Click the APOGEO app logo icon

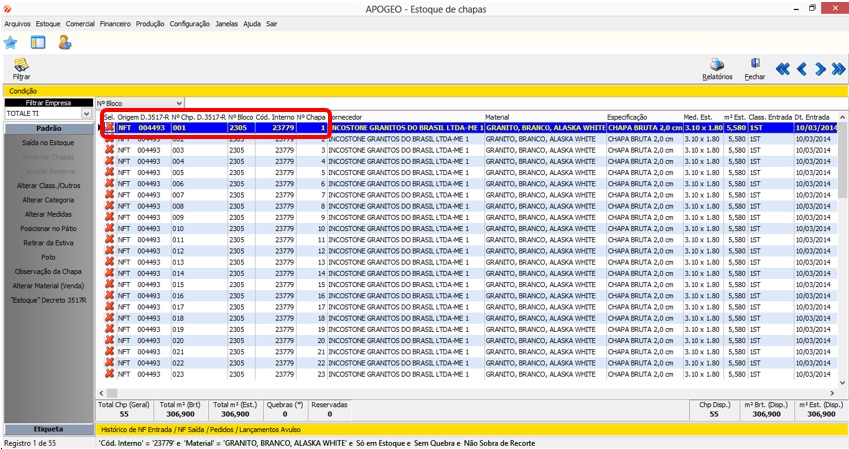(6, 9)
